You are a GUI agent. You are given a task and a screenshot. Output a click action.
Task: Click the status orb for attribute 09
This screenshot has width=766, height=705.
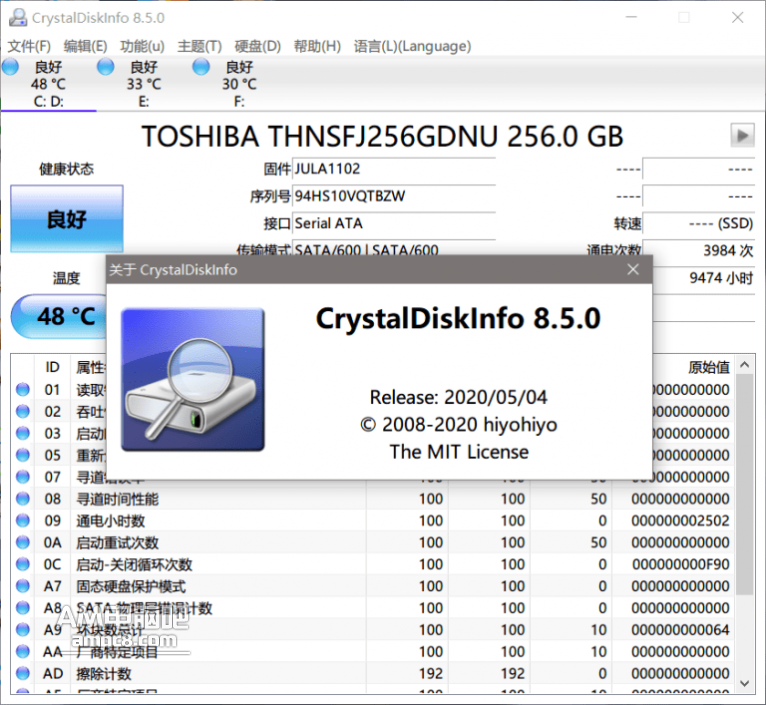pos(23,520)
